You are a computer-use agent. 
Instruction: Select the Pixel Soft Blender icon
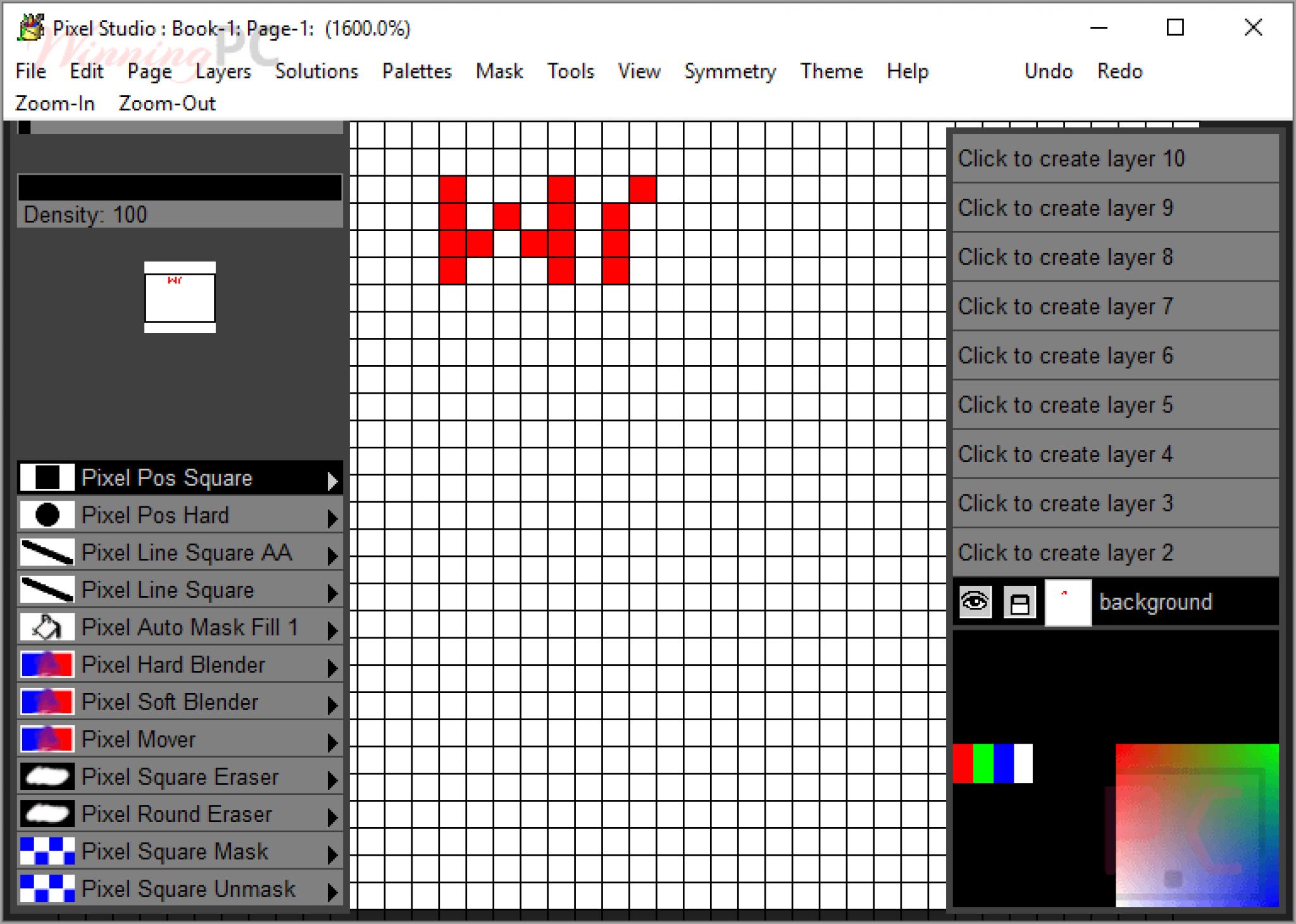tap(47, 702)
